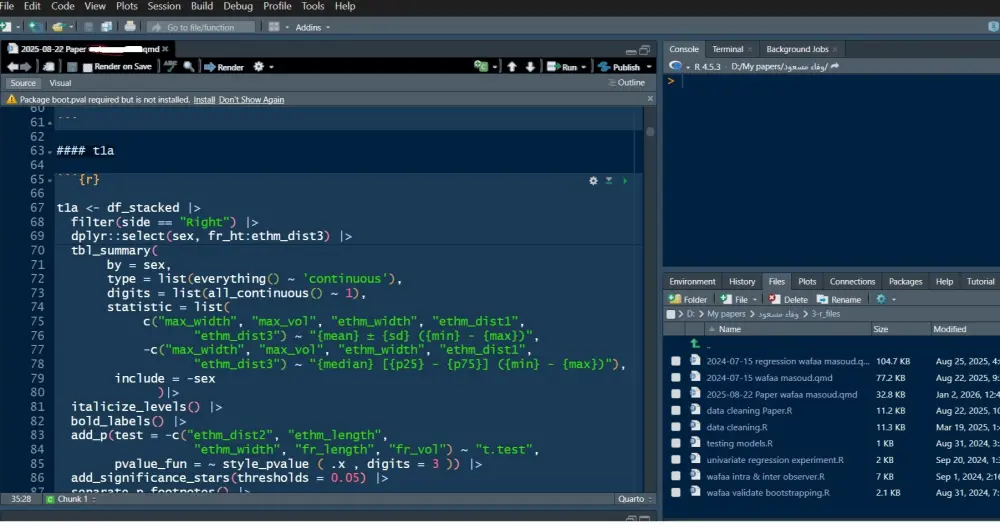The width and height of the screenshot is (1000, 529).
Task: Close the 2025-08-22 Paper qmd tab
Action: tap(165, 48)
